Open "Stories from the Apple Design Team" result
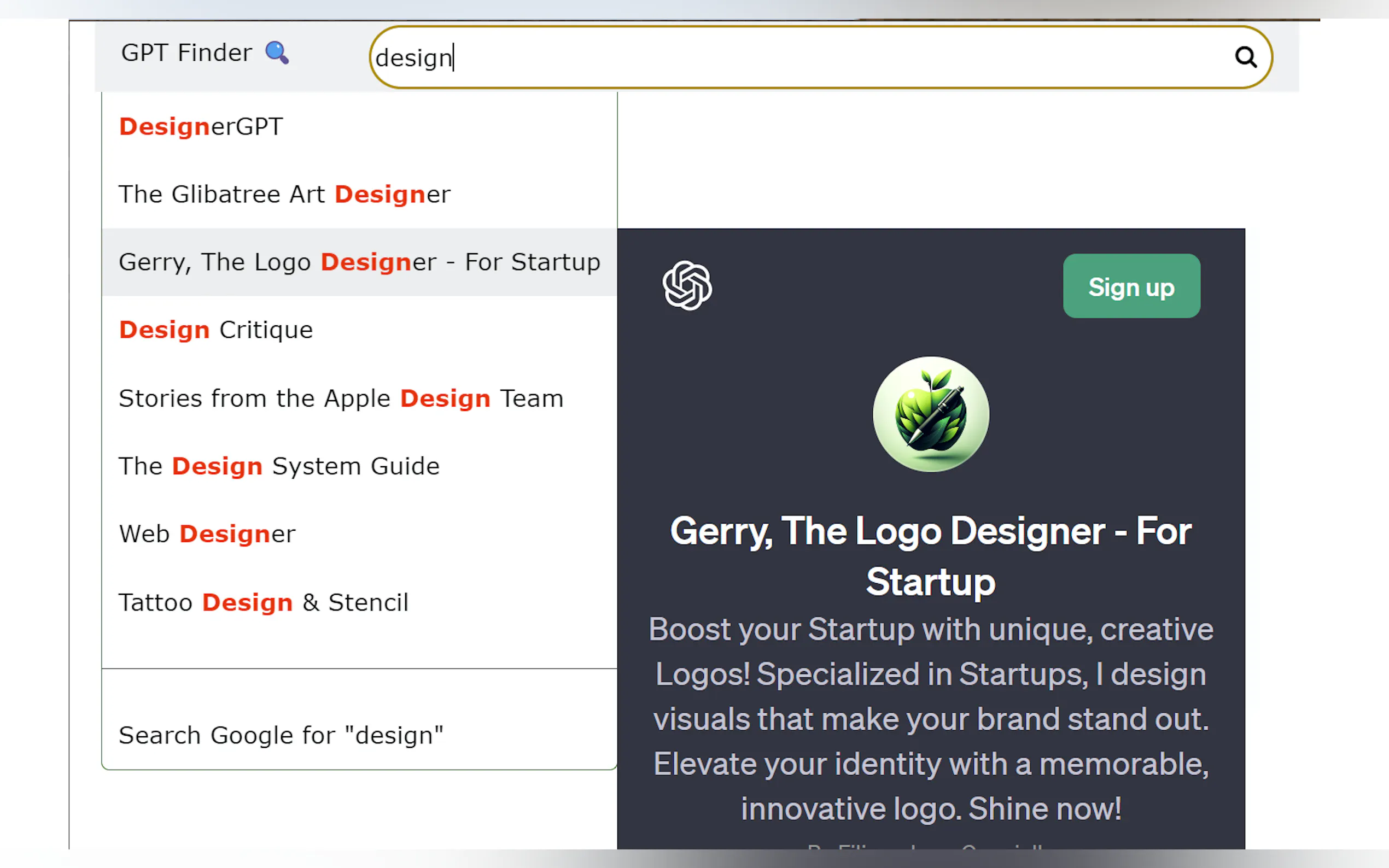The width and height of the screenshot is (1389, 868). click(359, 398)
